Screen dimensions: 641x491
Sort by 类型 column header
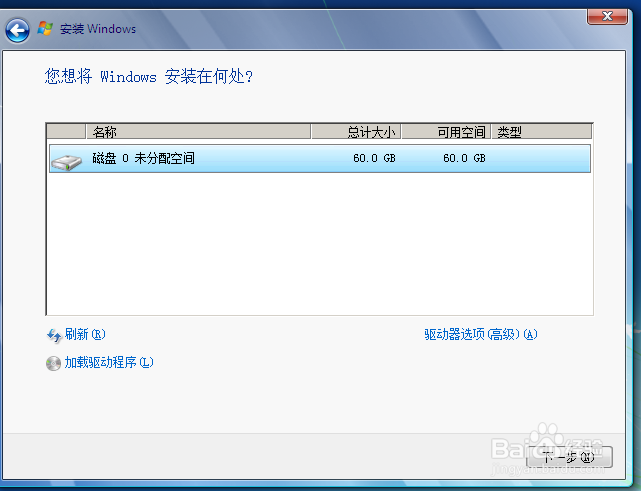point(542,132)
